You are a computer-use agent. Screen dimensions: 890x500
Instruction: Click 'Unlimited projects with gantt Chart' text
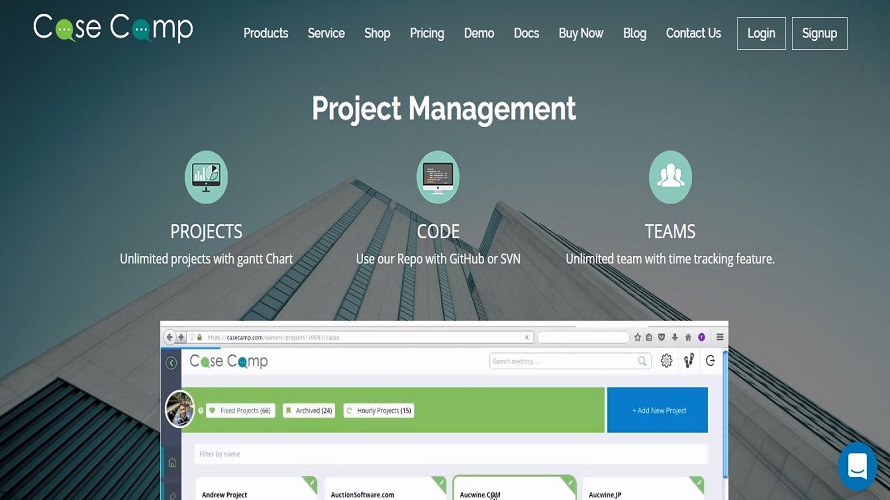click(206, 259)
